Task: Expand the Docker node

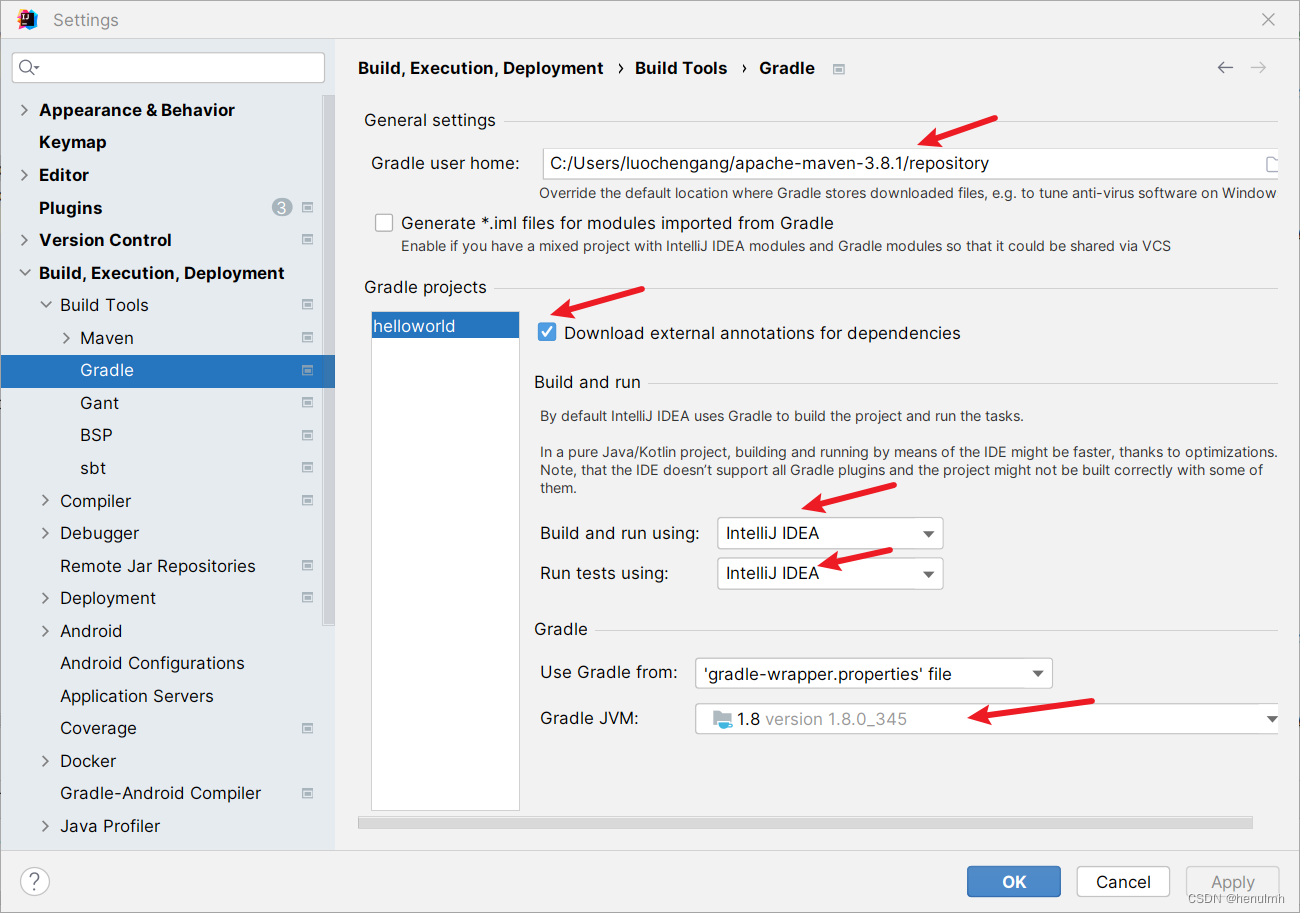Action: [46, 761]
